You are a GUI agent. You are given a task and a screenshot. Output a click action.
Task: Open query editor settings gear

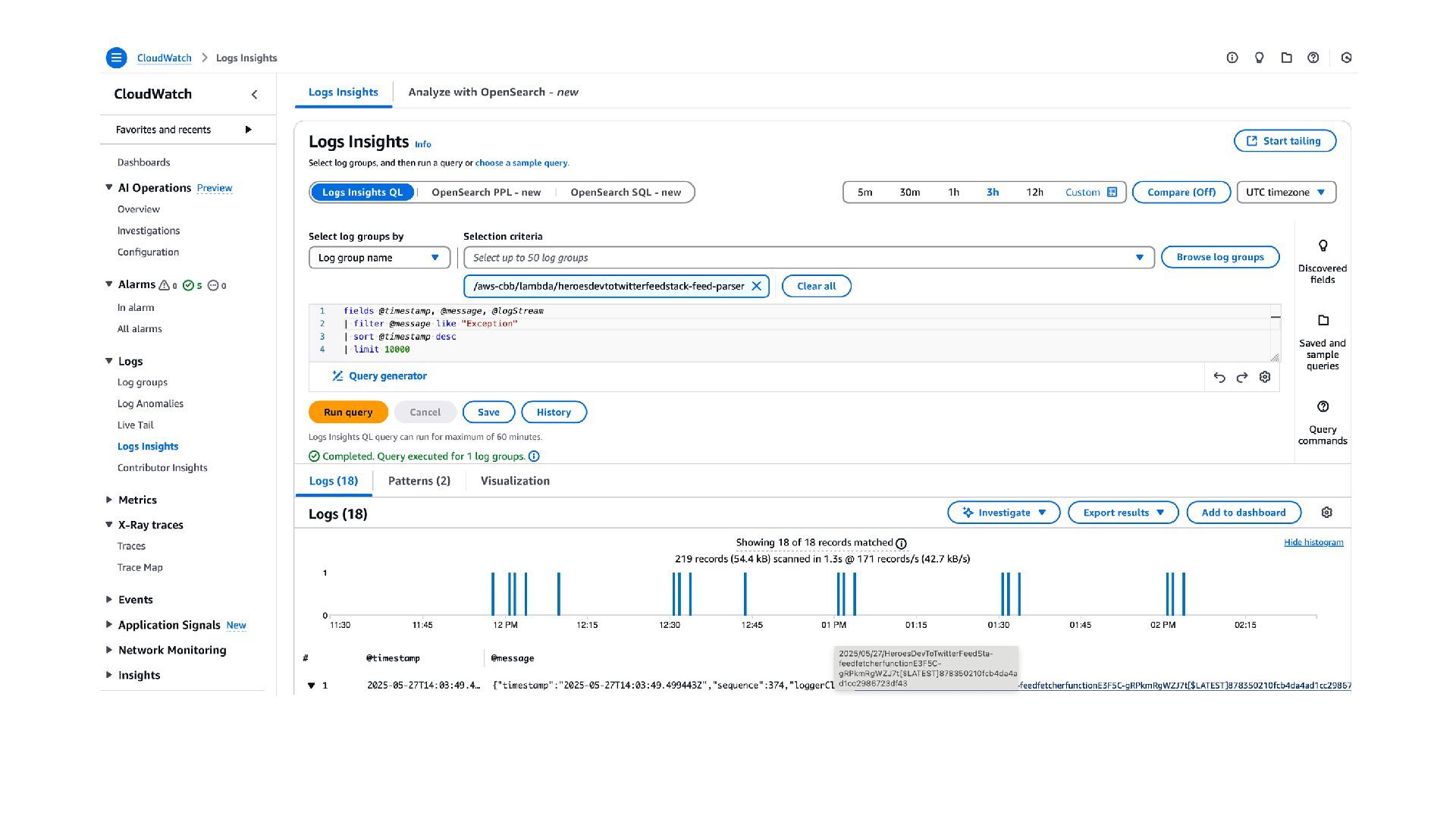1265,377
